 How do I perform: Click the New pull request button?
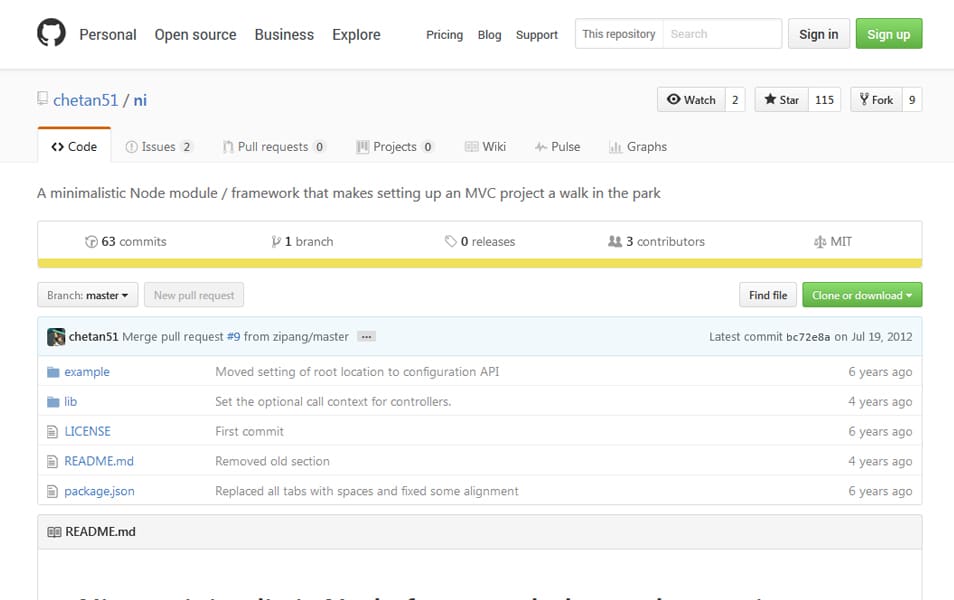[194, 295]
